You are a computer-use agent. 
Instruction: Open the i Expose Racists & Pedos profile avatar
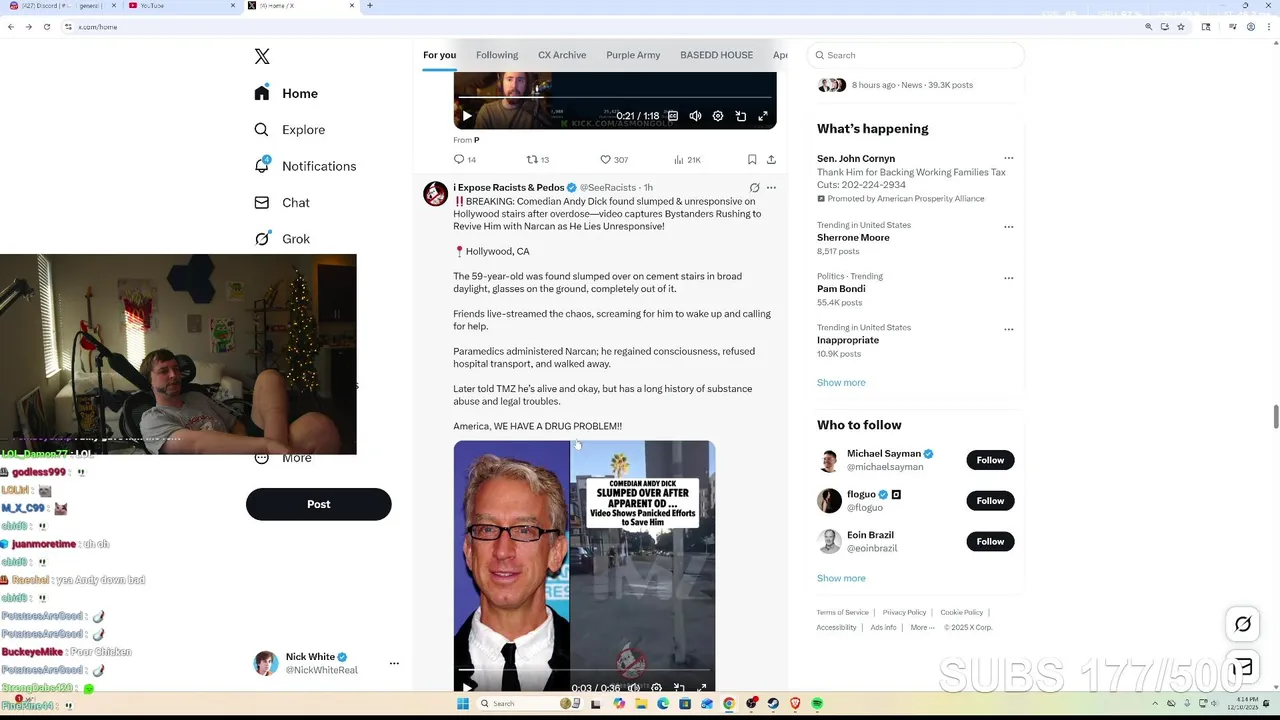pyautogui.click(x=435, y=194)
